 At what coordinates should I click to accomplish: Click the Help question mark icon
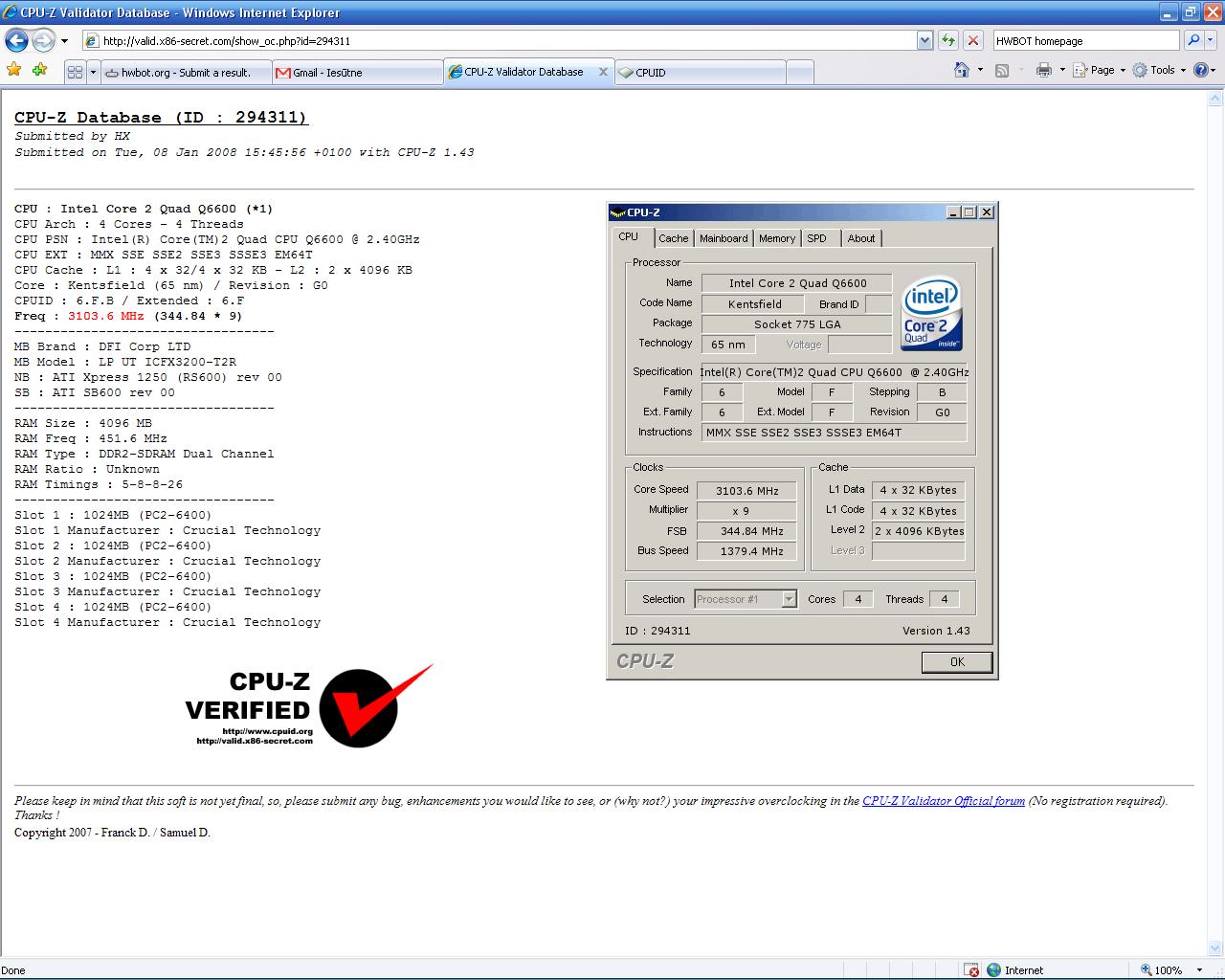pos(1201,70)
